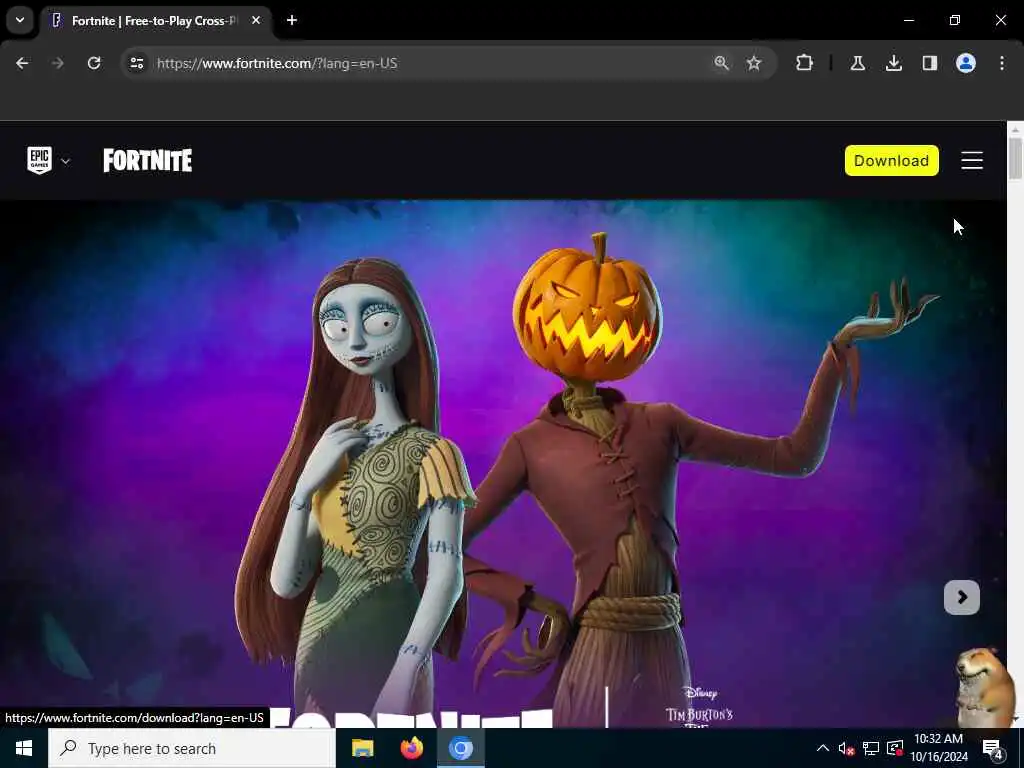This screenshot has width=1024, height=768.
Task: Open File Explorer from taskbar
Action: click(362, 748)
